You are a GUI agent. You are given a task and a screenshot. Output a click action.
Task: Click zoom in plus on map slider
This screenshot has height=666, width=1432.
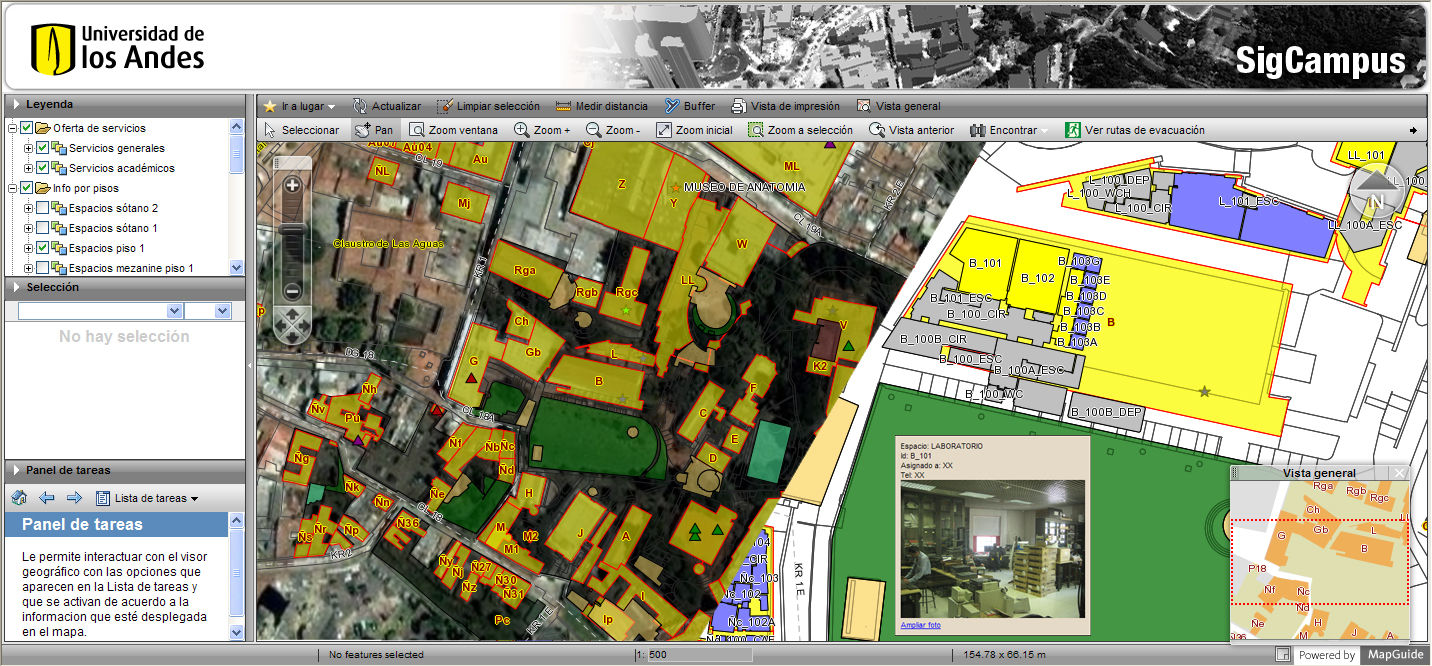293,185
